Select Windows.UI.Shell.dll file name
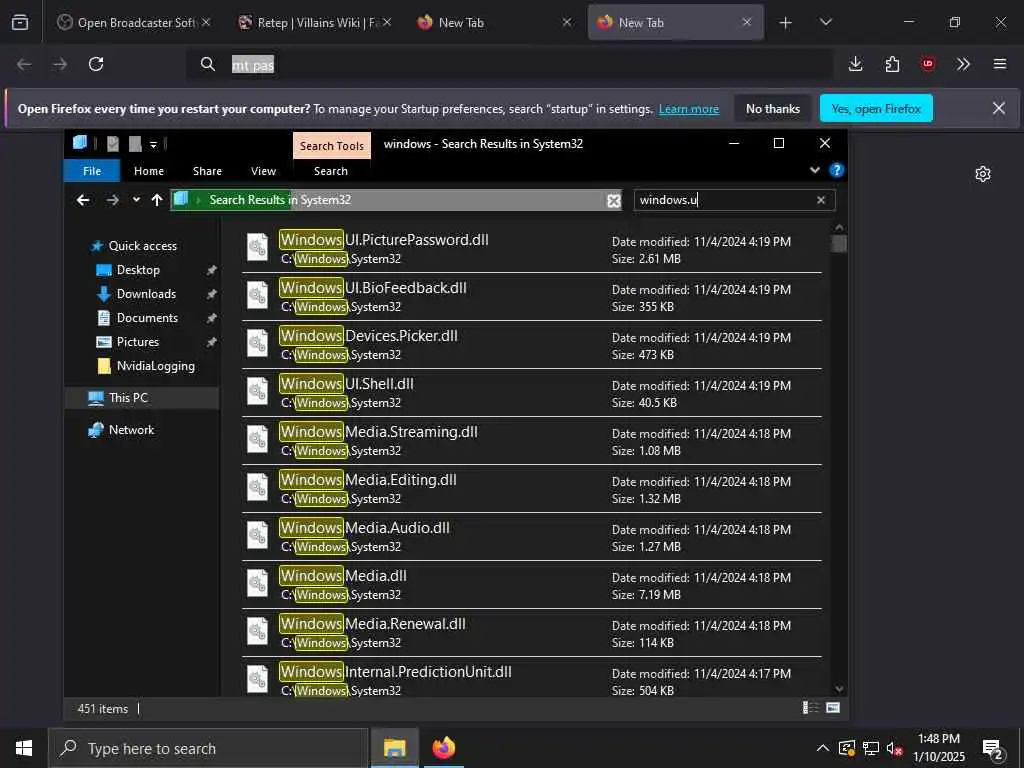Screen dimensions: 1024x768 [x=346, y=383]
